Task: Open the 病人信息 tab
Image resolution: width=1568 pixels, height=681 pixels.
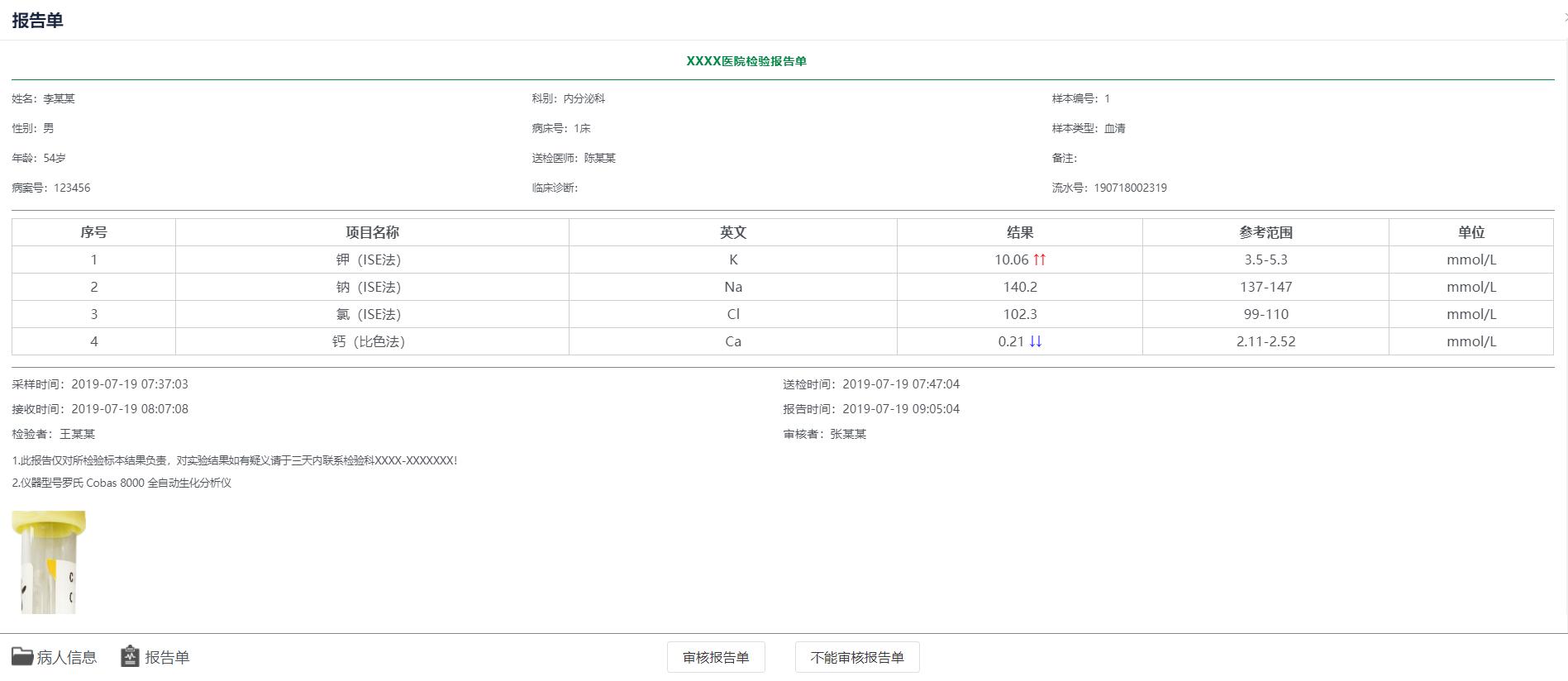Action: [x=66, y=657]
